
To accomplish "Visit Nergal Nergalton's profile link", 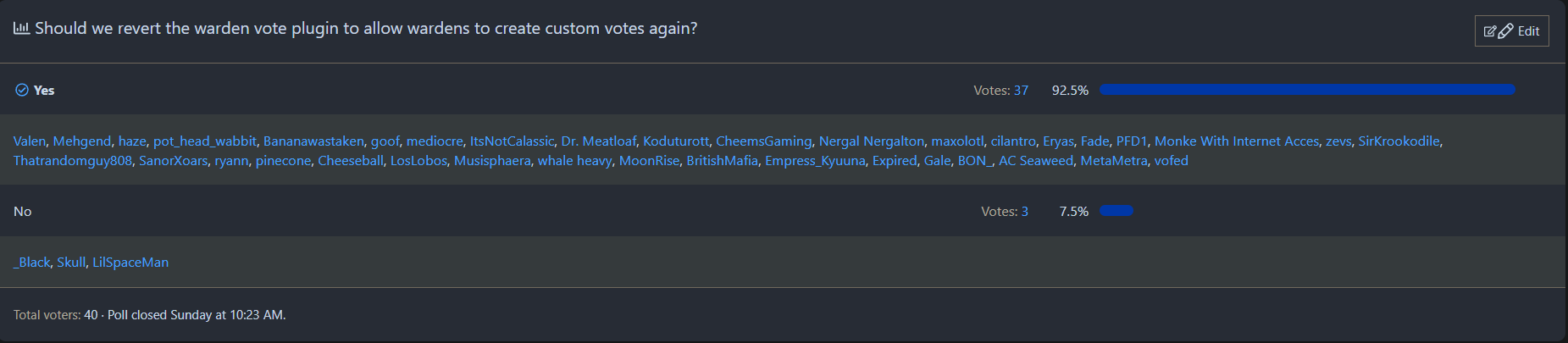I will [x=871, y=141].
